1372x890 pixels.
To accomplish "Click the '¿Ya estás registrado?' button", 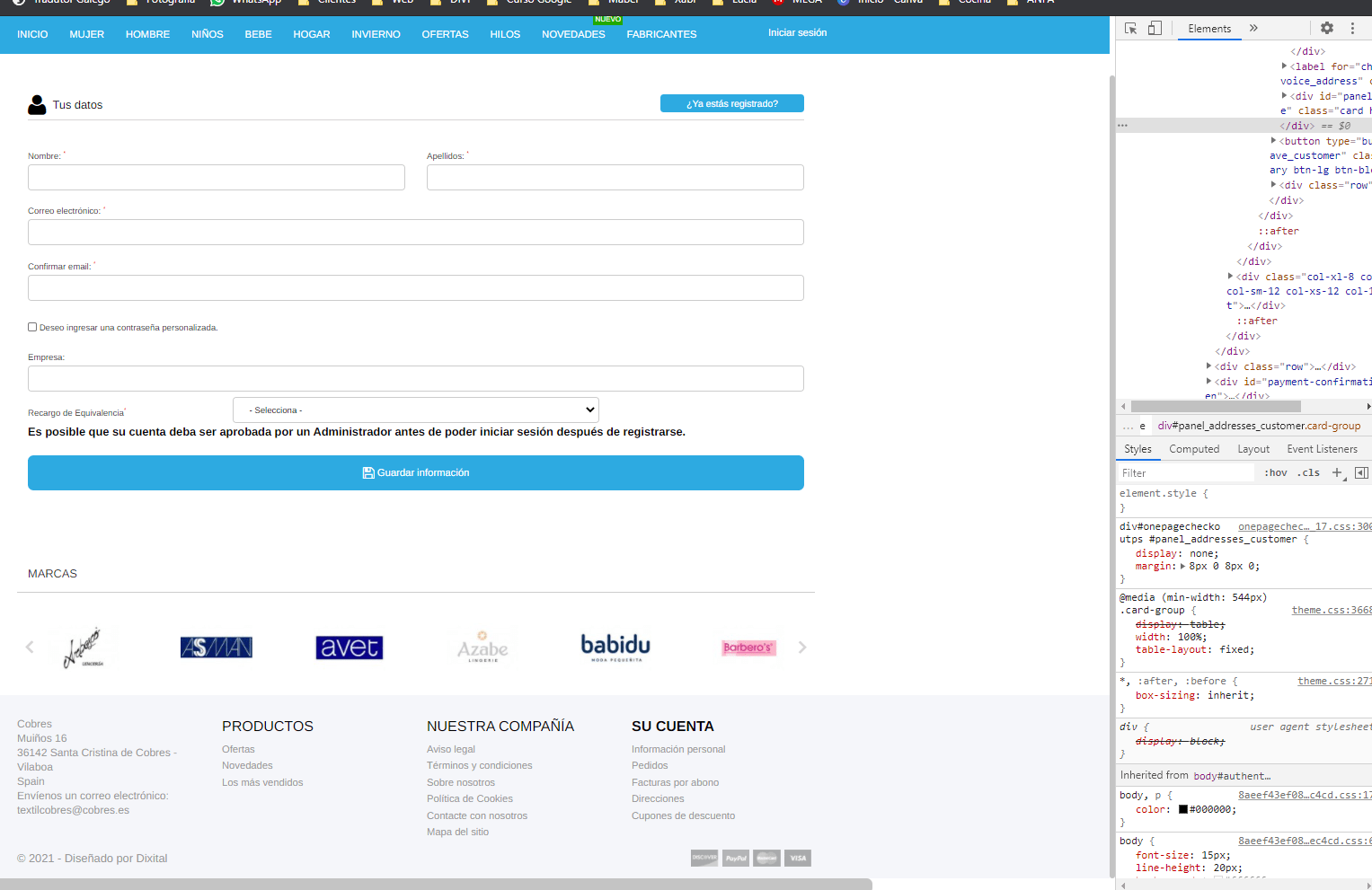I will 732,103.
